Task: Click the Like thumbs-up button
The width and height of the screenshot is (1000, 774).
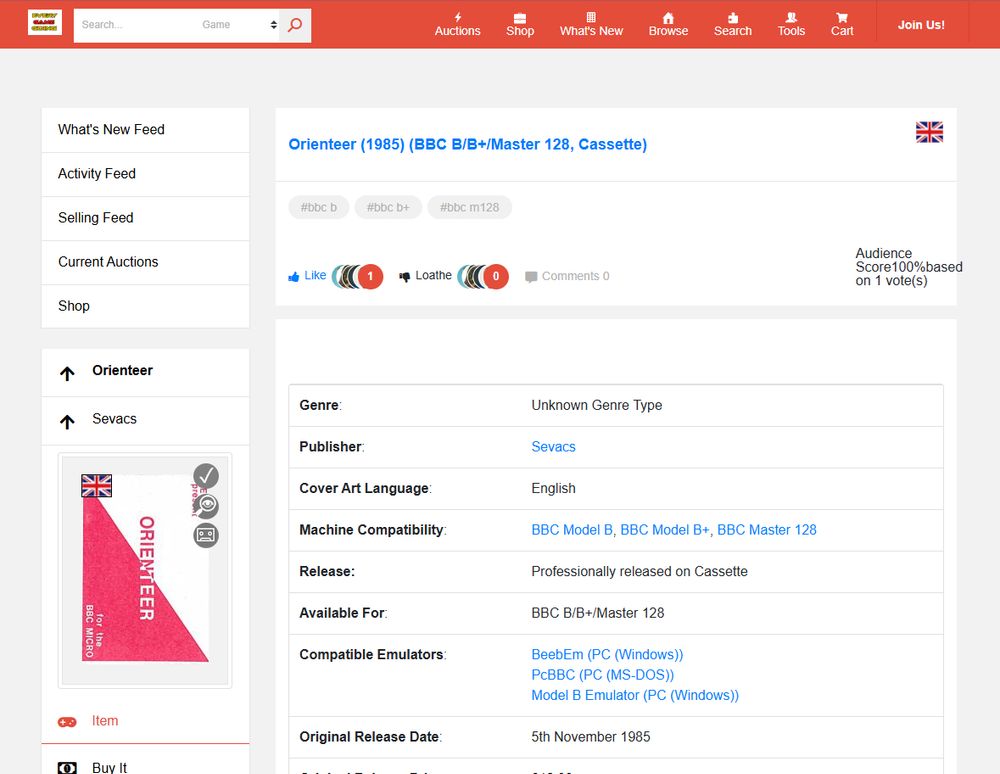Action: [307, 275]
